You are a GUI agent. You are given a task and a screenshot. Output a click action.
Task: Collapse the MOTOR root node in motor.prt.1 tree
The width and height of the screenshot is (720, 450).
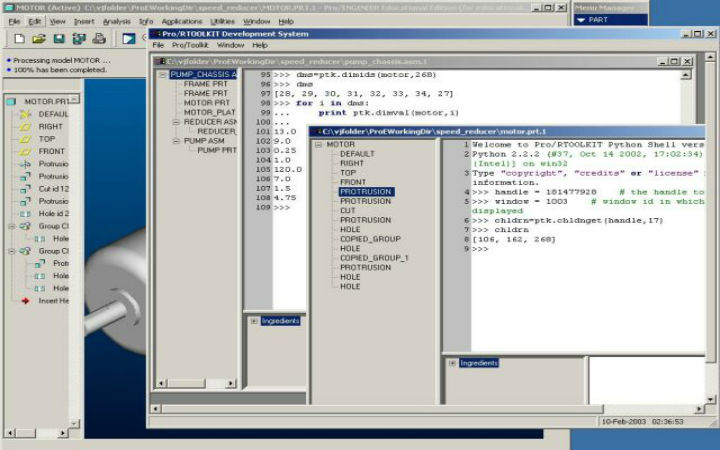pos(319,144)
